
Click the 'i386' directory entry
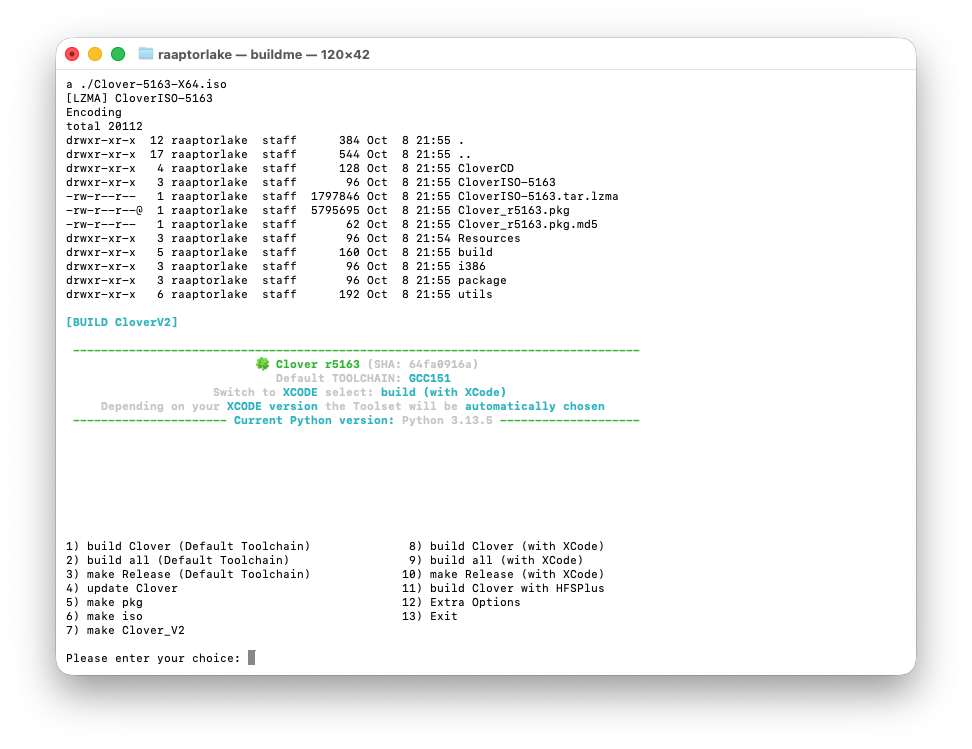pos(472,267)
